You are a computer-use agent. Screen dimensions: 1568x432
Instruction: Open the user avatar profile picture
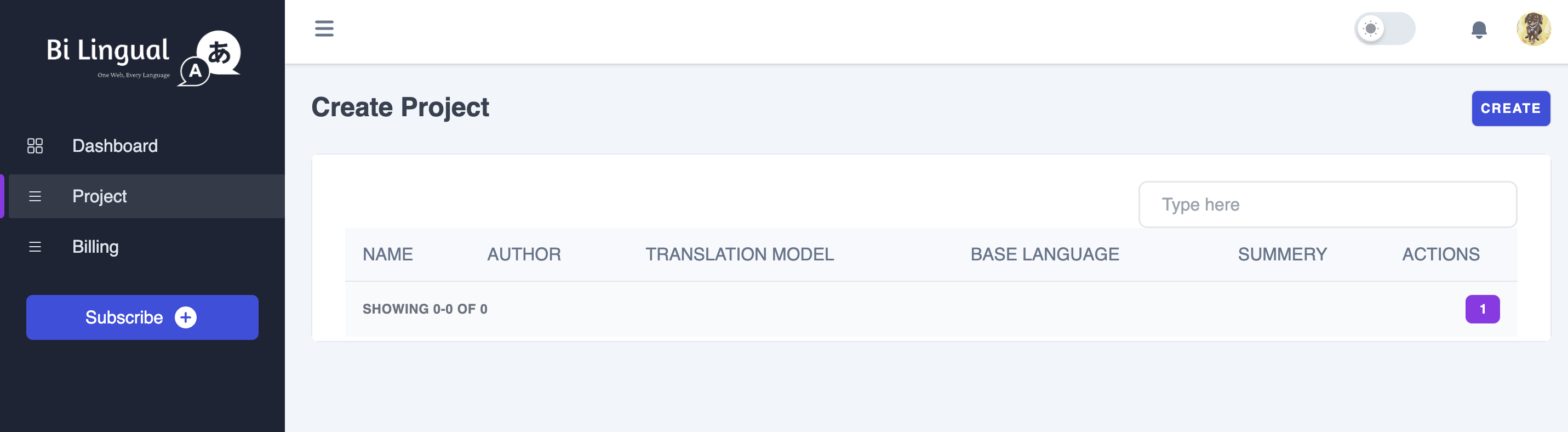[1533, 29]
